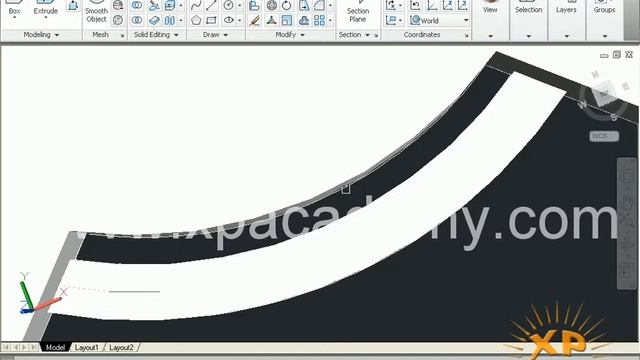Image resolution: width=640 pixels, height=360 pixels.
Task: Open the Layers panel dropdown
Action: point(567,36)
